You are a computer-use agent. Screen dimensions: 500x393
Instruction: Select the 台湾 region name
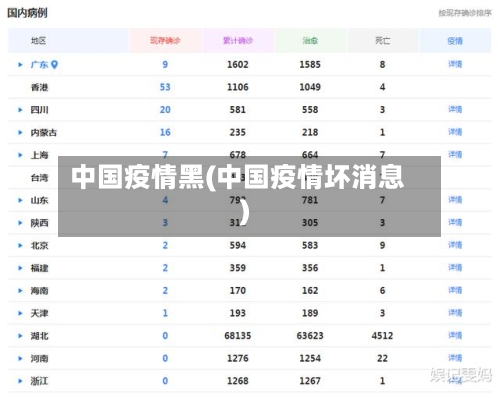[x=39, y=178]
